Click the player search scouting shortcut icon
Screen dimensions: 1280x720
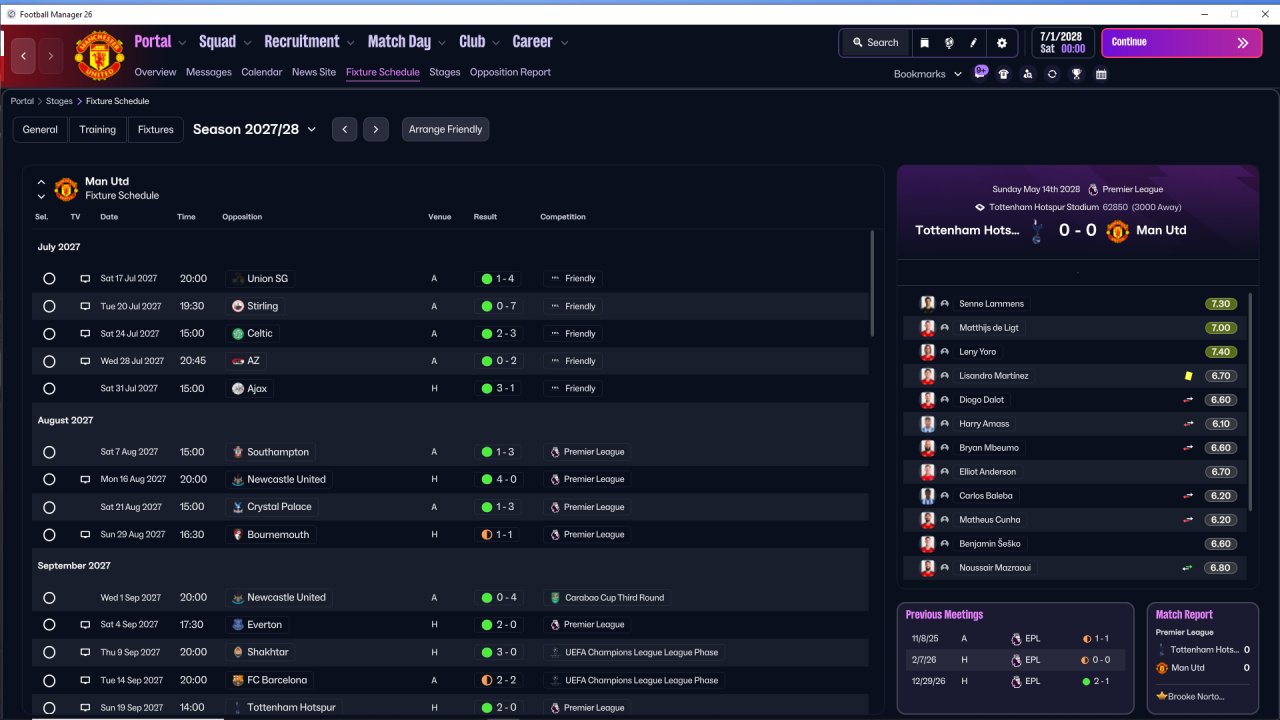point(1028,74)
